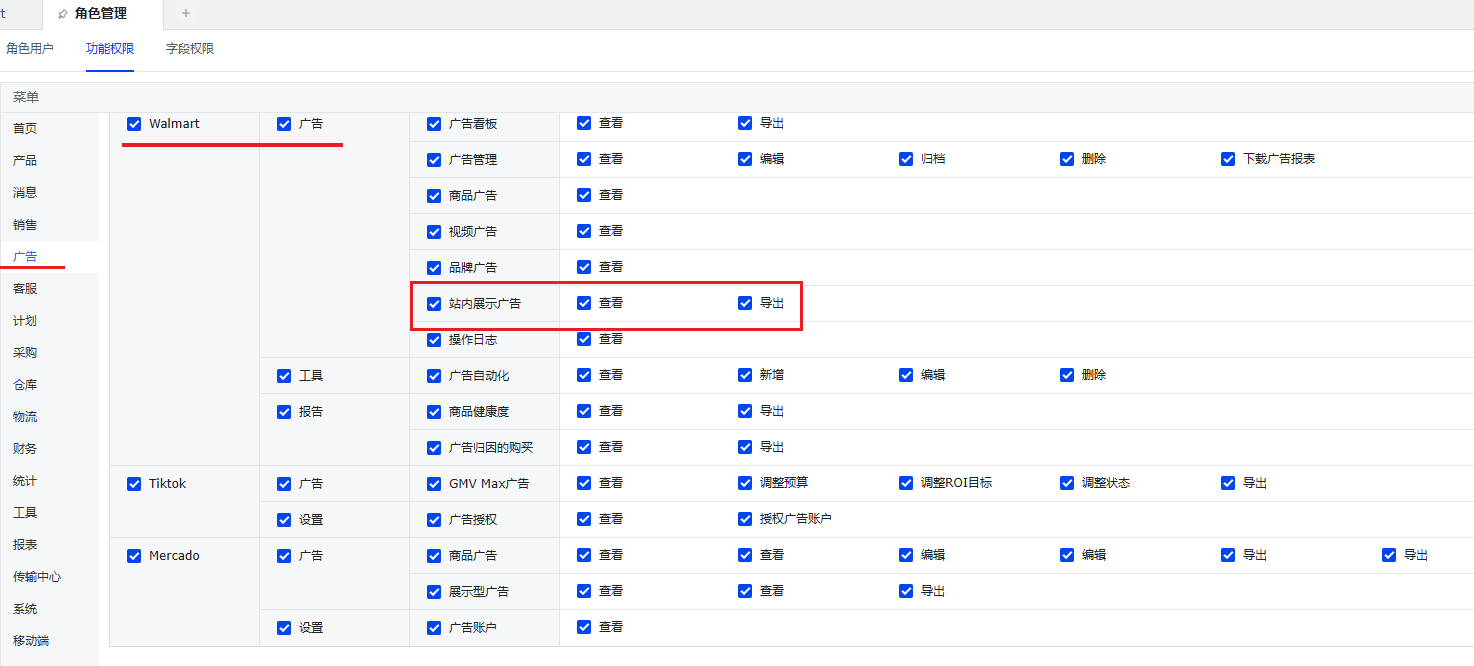Toggle 查看 in the 视频广告 row
1474x666 pixels.
(x=584, y=231)
